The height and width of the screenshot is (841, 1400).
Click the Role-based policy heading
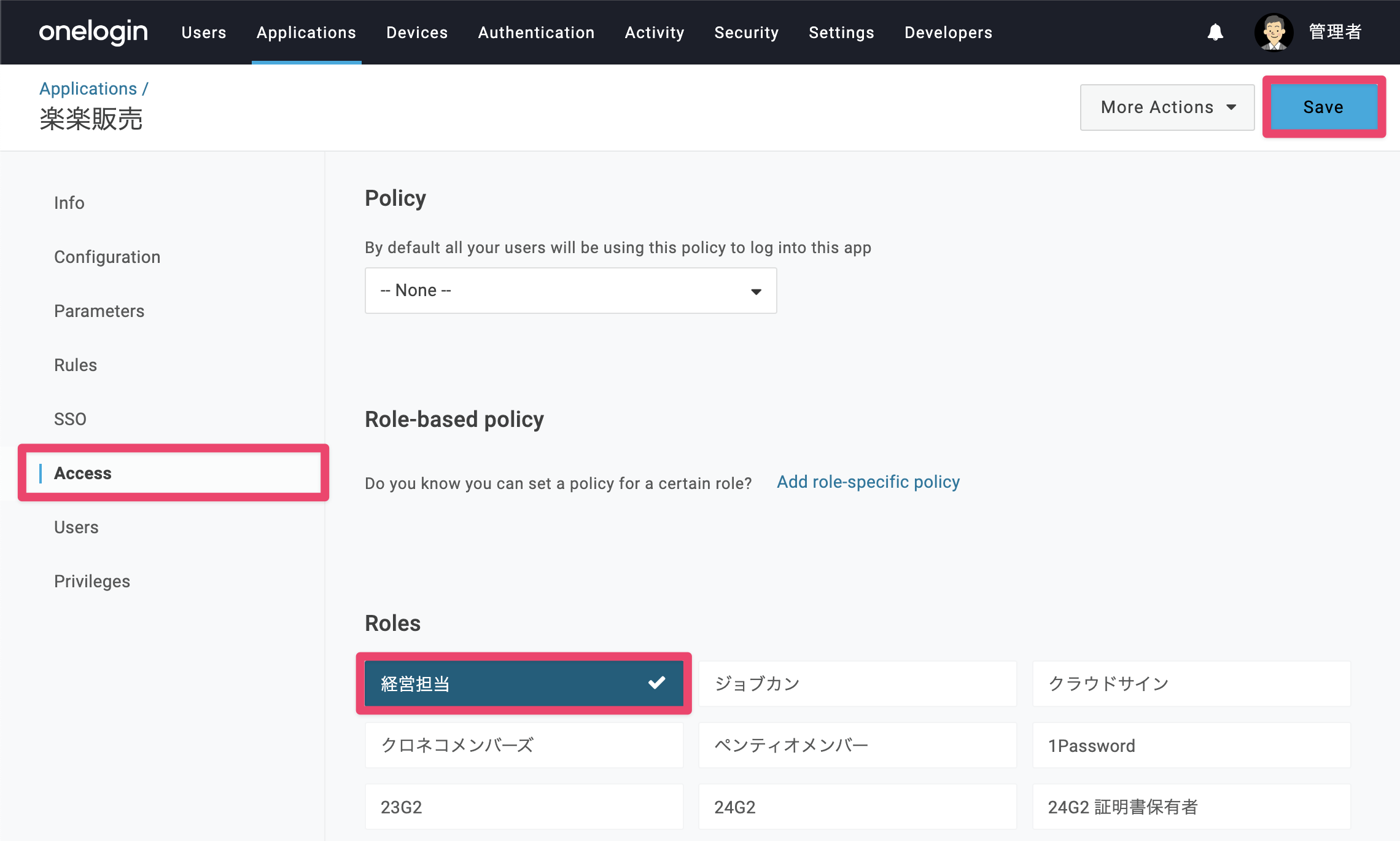(454, 420)
